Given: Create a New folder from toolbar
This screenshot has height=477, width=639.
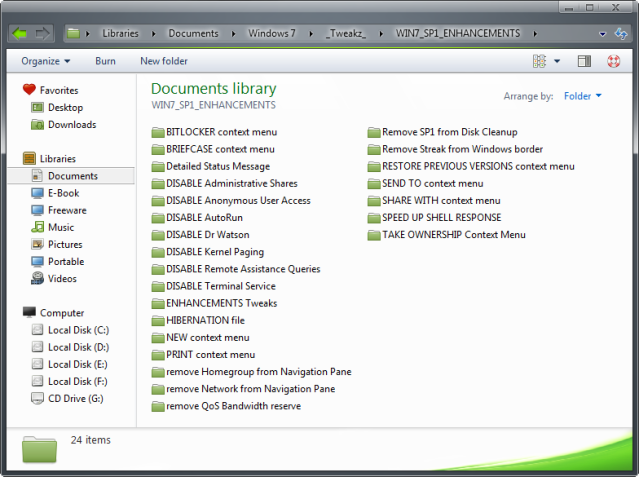Looking at the screenshot, I should coord(164,61).
